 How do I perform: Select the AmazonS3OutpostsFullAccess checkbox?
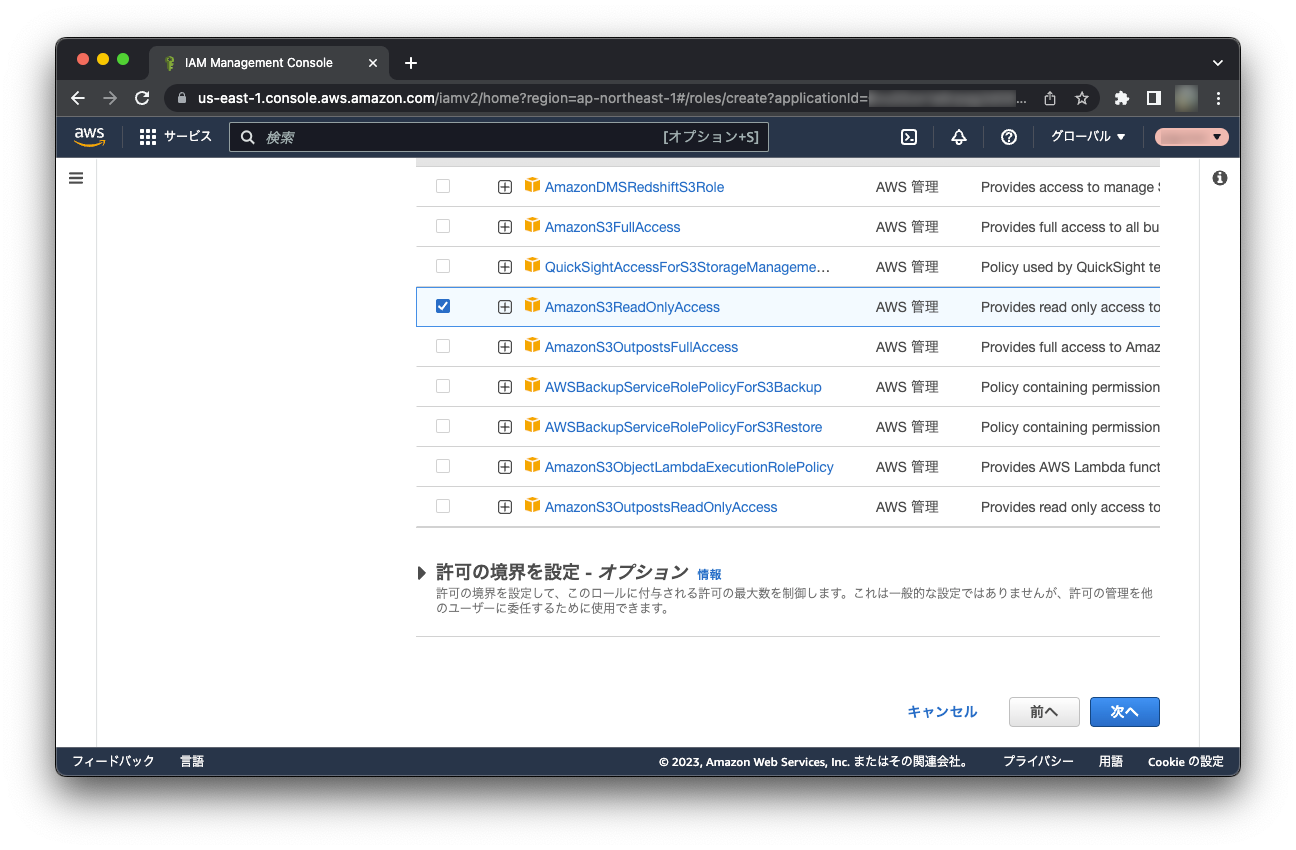click(x=443, y=346)
